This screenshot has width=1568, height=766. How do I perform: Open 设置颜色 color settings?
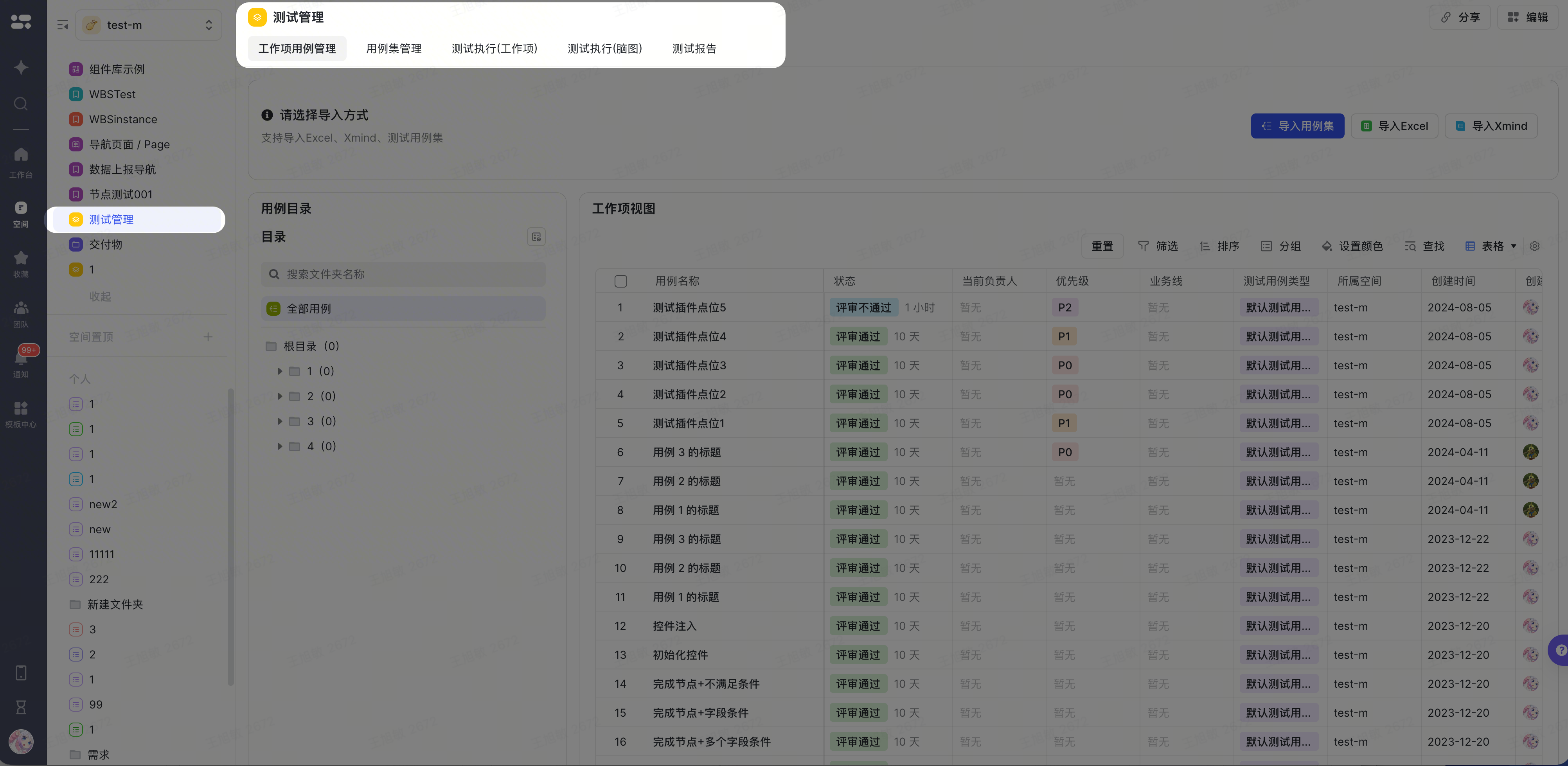pos(1352,246)
